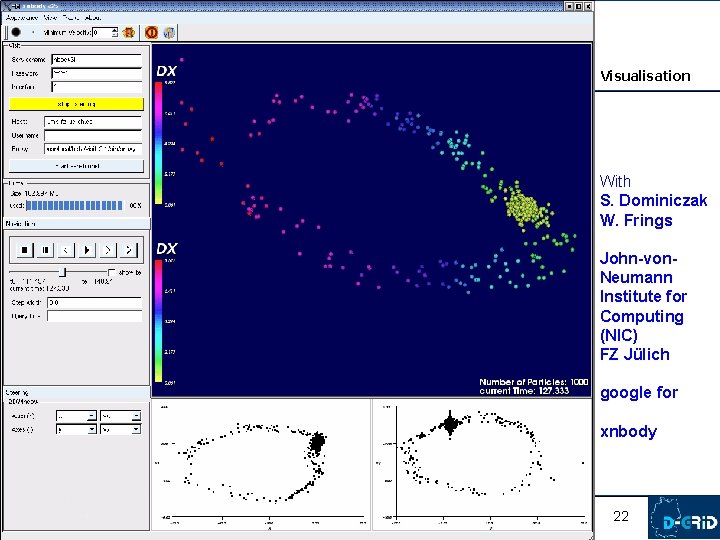
Task: Start playback with the play triangle button
Action: pos(87,250)
